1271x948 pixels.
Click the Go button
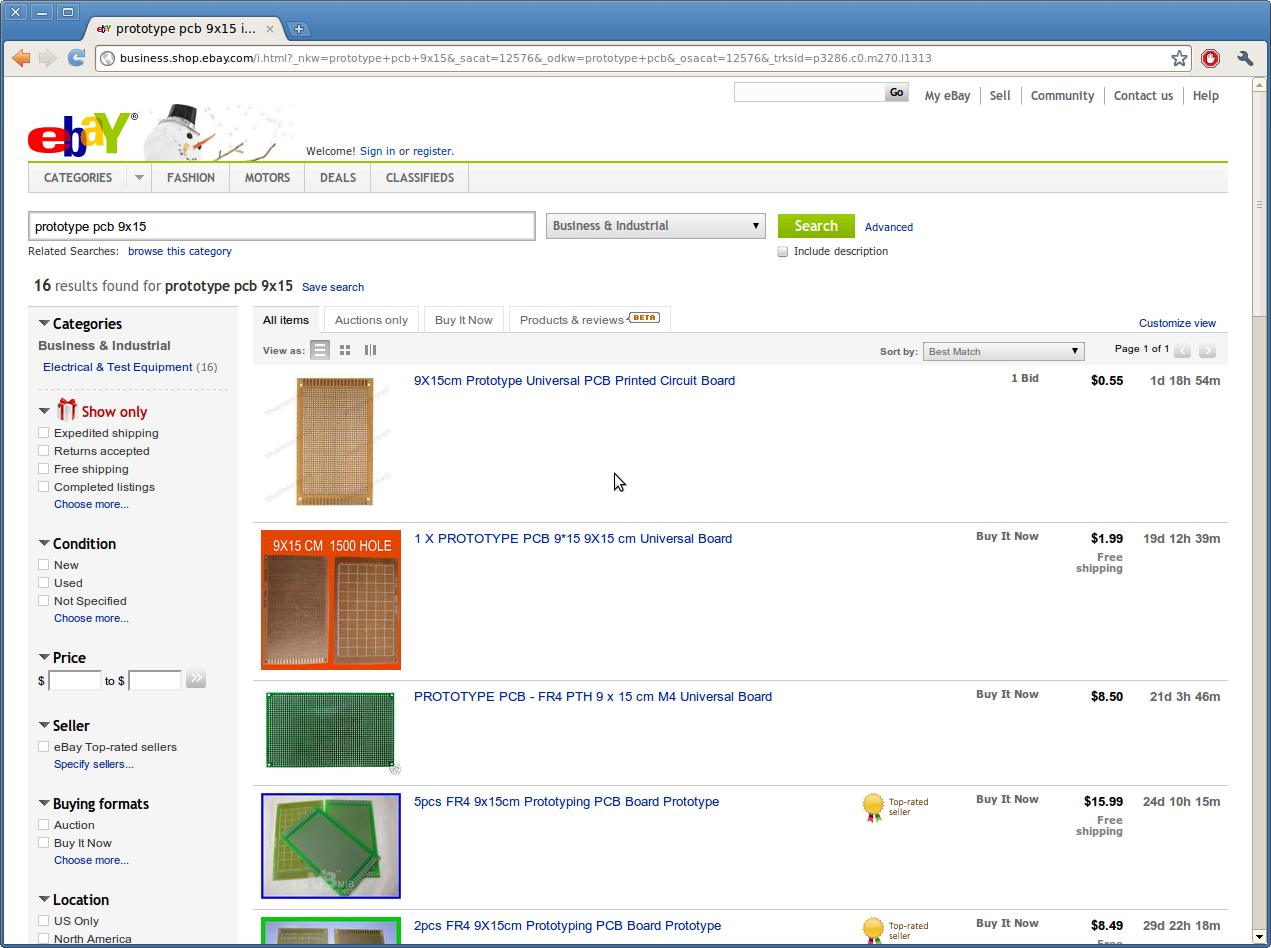(x=896, y=93)
